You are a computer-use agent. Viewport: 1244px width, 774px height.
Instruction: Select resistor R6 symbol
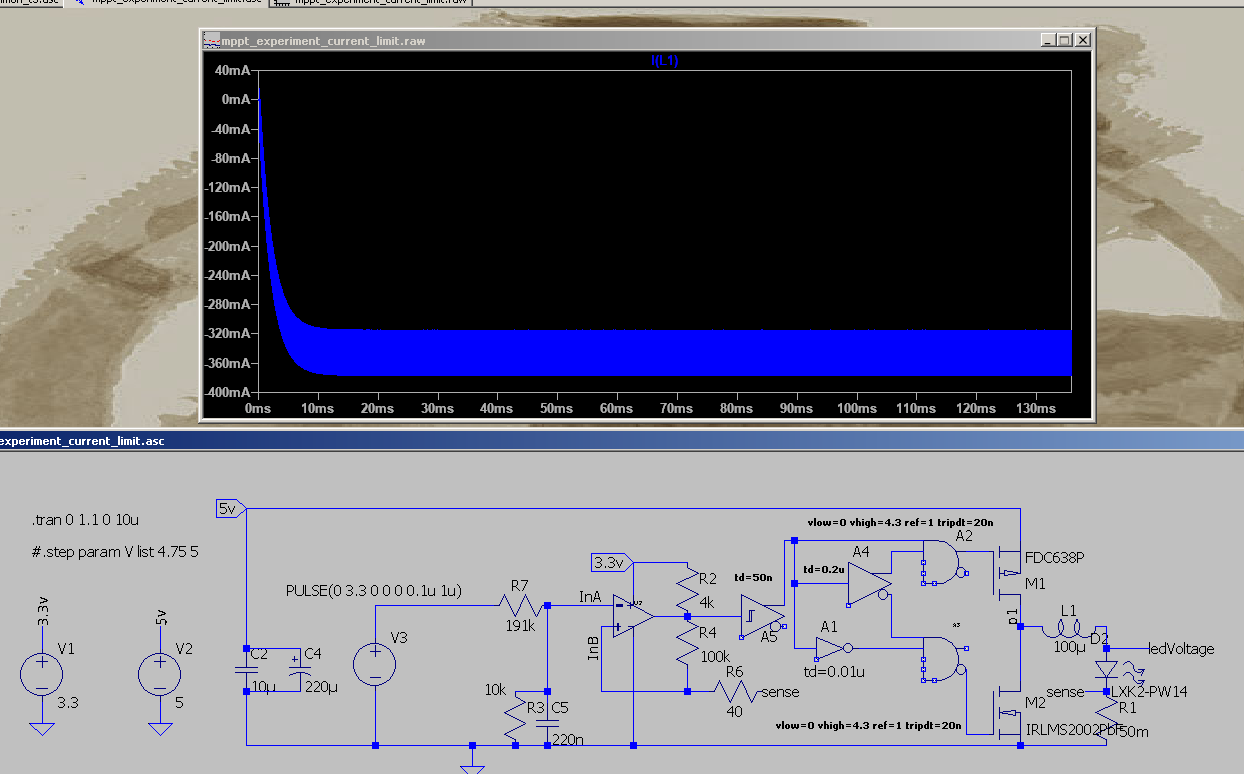pos(738,691)
